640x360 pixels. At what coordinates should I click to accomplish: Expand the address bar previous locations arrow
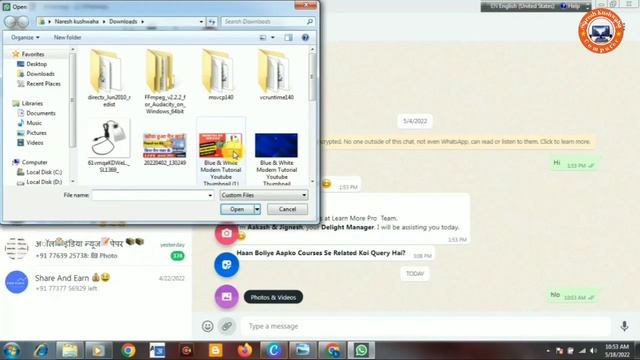coord(201,22)
